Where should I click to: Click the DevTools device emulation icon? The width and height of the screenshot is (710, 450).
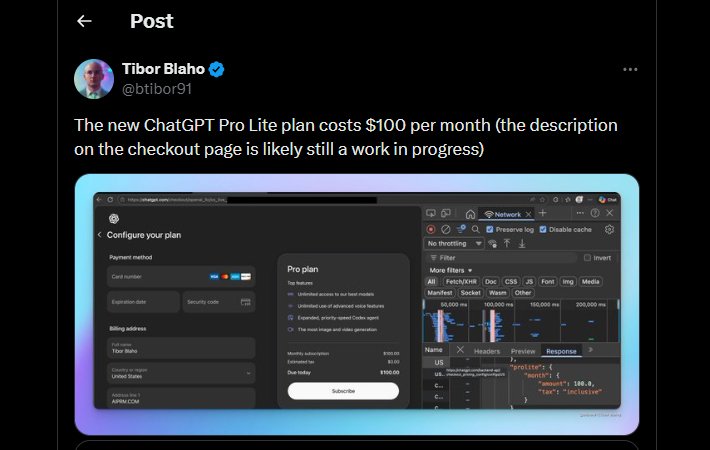click(x=446, y=213)
